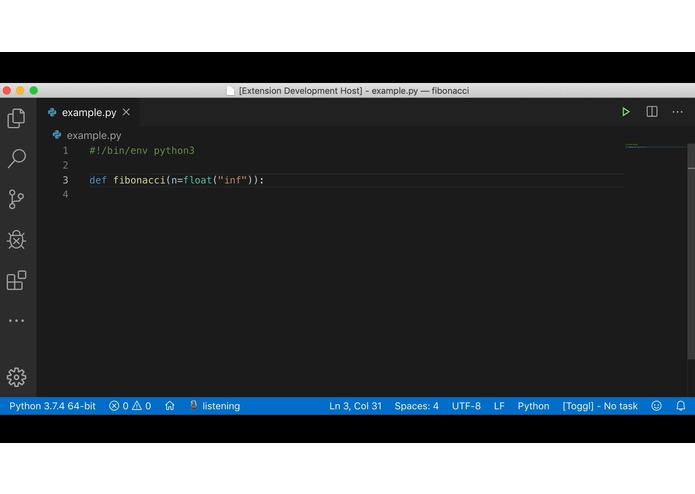Click the green full-screen window button
This screenshot has width=695, height=494.
coord(34,90)
